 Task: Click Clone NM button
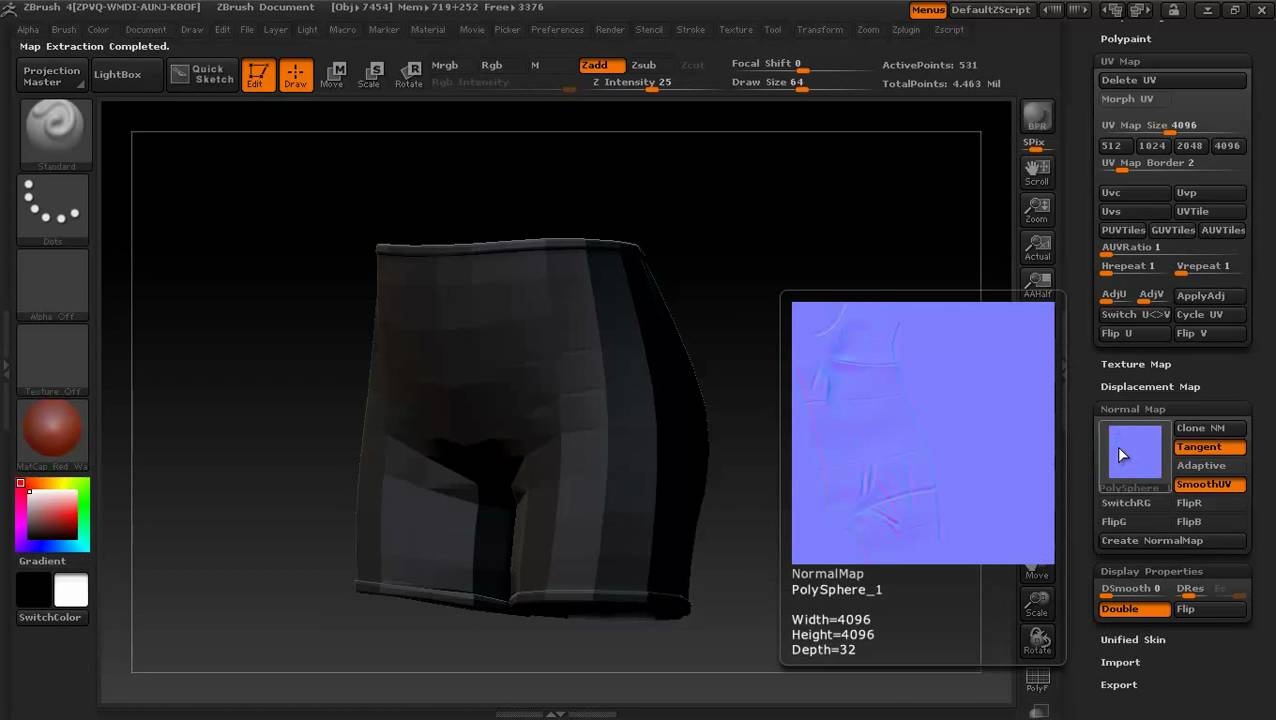tap(1209, 428)
